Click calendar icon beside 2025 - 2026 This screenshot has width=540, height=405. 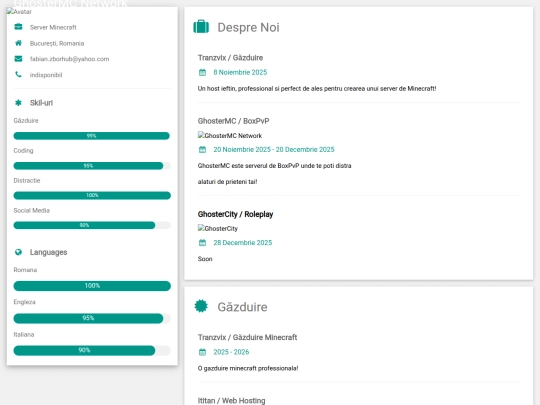click(202, 352)
